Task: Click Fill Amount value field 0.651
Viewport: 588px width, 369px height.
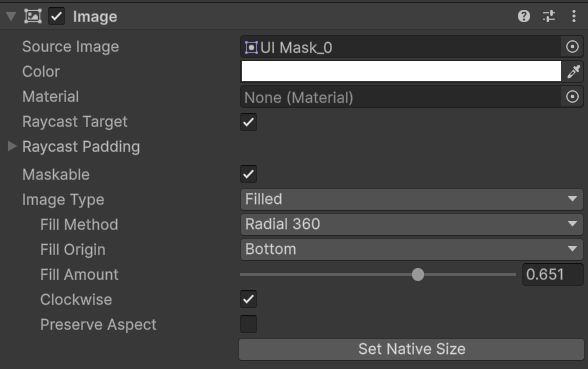Action: [x=553, y=274]
